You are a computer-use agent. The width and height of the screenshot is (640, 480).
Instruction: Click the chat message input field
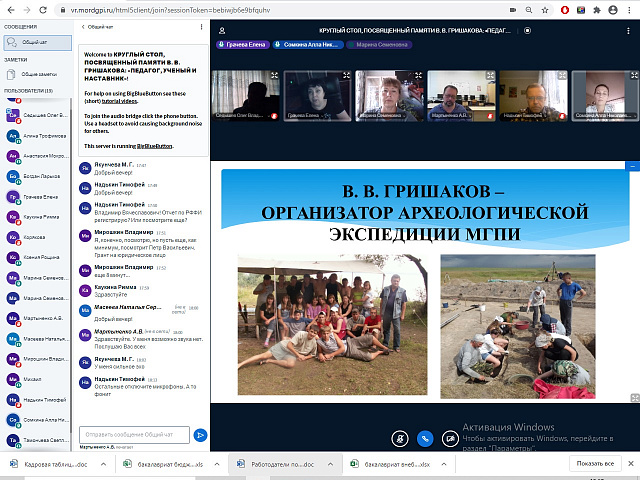point(134,435)
